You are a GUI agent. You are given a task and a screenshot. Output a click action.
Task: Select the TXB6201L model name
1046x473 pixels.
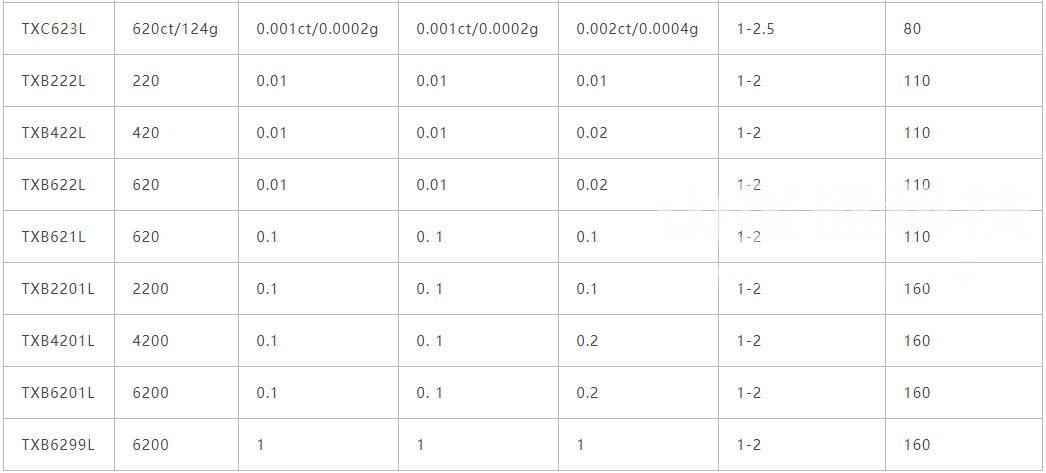coord(58,393)
